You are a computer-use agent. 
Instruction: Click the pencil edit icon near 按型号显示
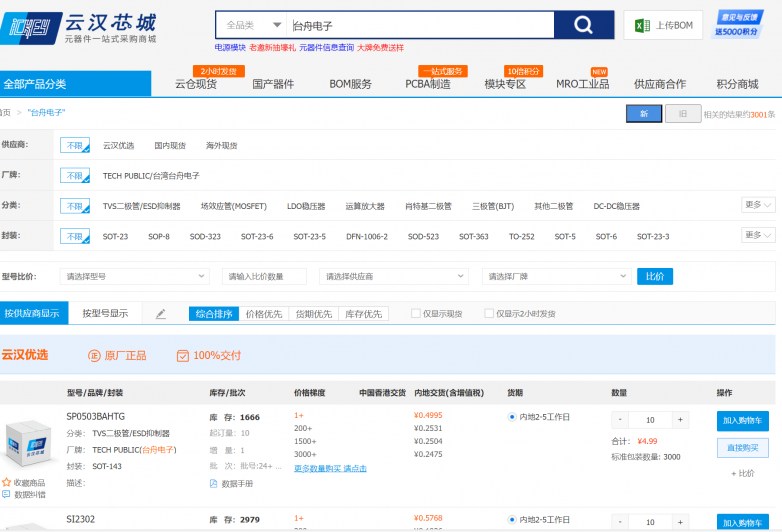[x=161, y=314]
